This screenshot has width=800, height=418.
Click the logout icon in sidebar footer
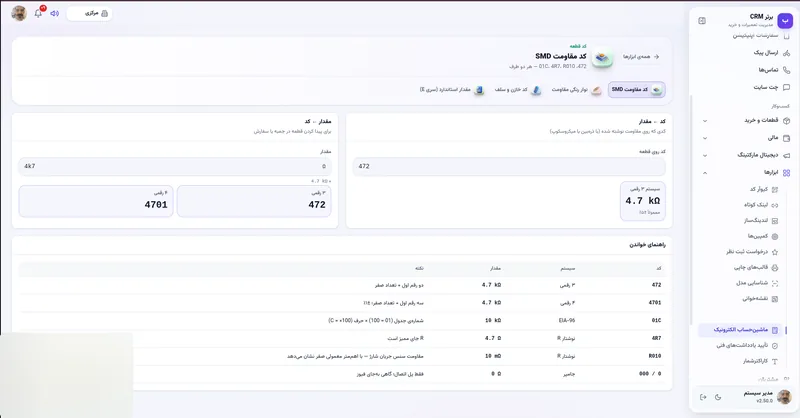tap(703, 397)
